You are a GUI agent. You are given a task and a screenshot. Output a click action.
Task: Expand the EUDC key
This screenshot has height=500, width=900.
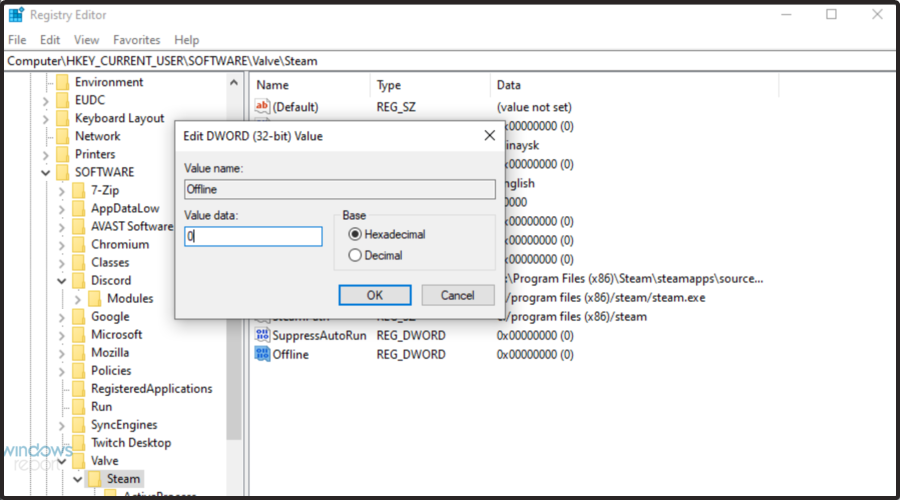45,101
